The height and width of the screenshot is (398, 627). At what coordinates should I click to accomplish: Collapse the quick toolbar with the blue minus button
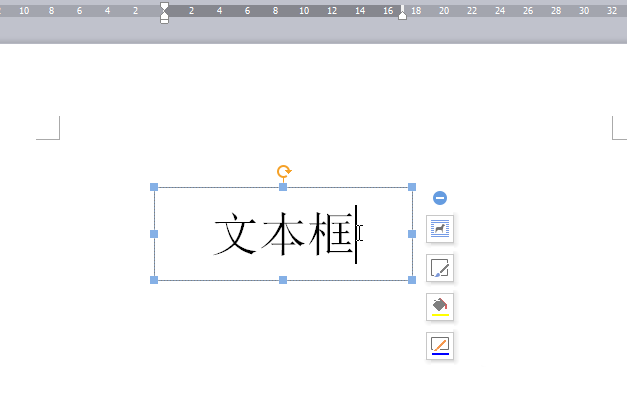(440, 198)
